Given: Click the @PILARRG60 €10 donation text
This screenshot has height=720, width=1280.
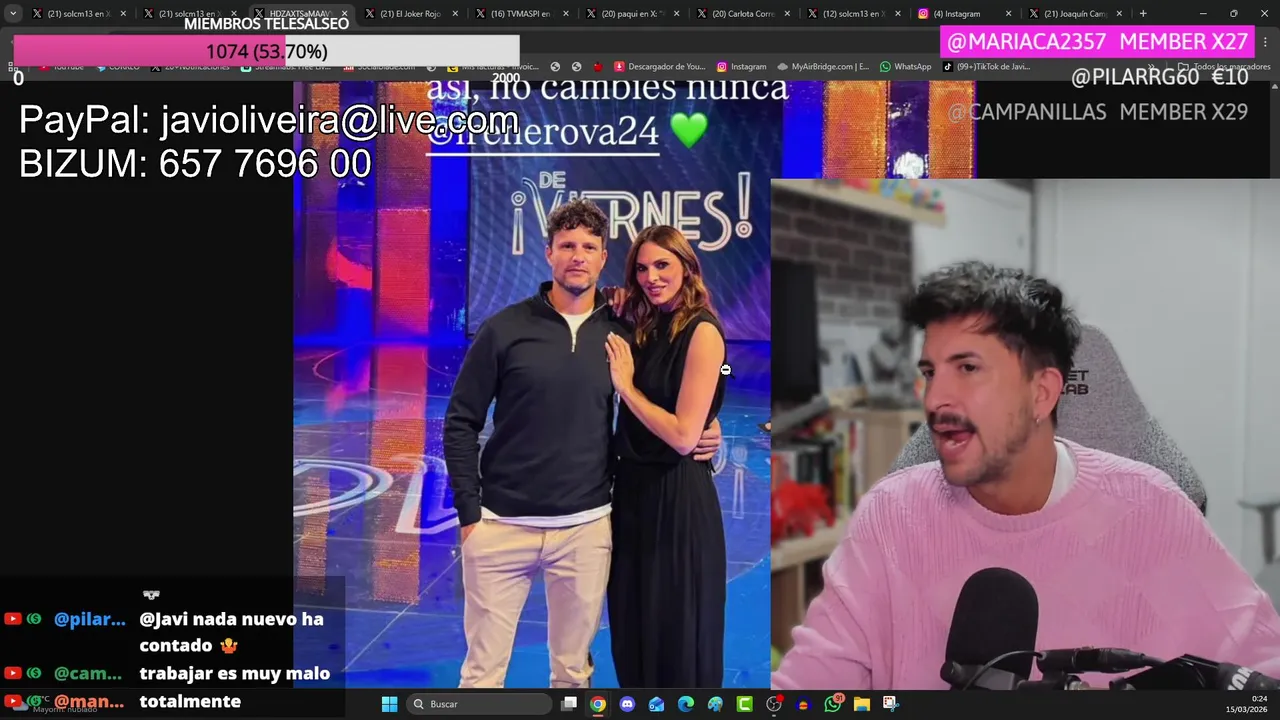Looking at the screenshot, I should [1160, 77].
